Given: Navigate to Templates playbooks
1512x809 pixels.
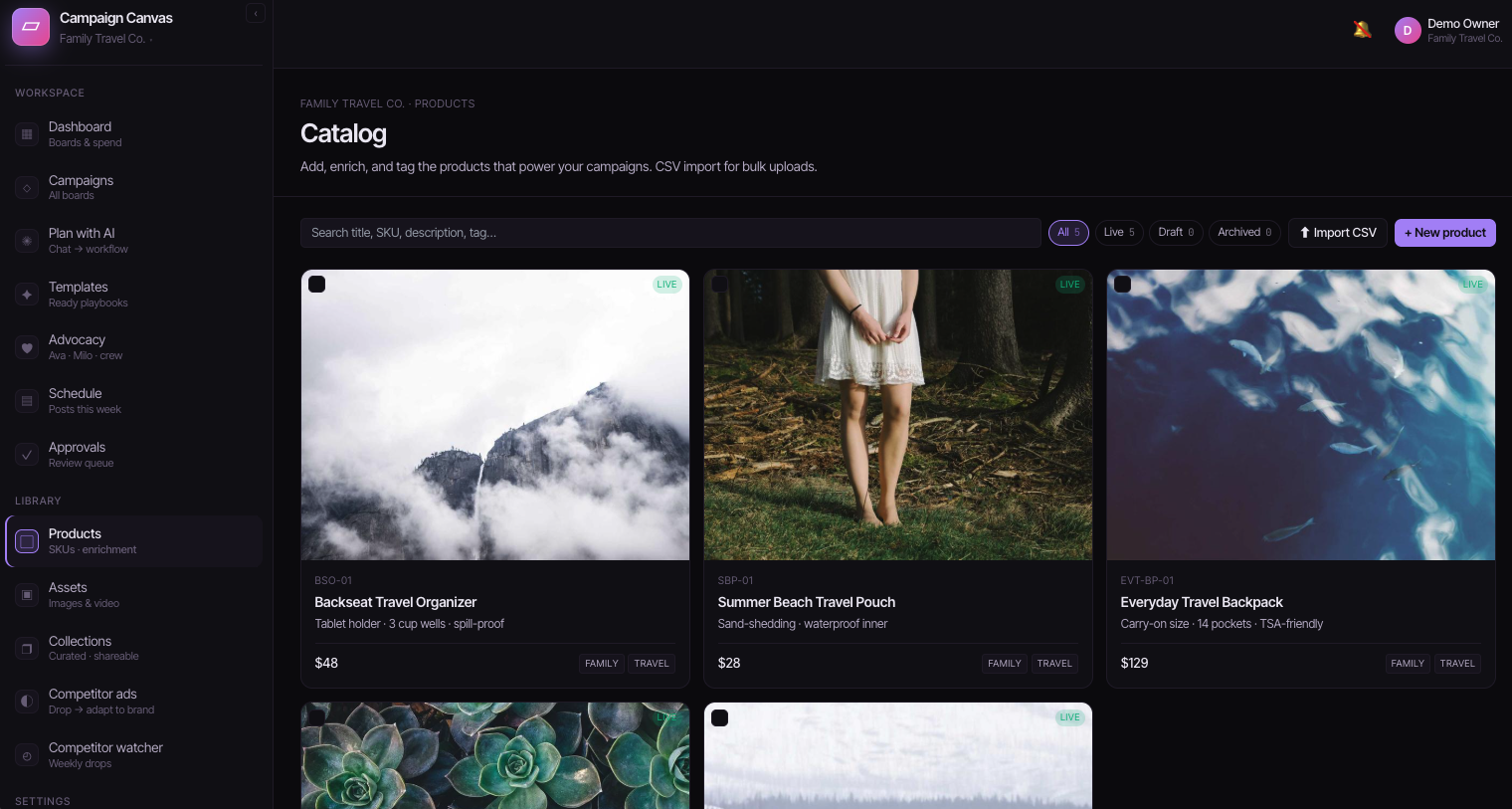Looking at the screenshot, I should tap(134, 295).
